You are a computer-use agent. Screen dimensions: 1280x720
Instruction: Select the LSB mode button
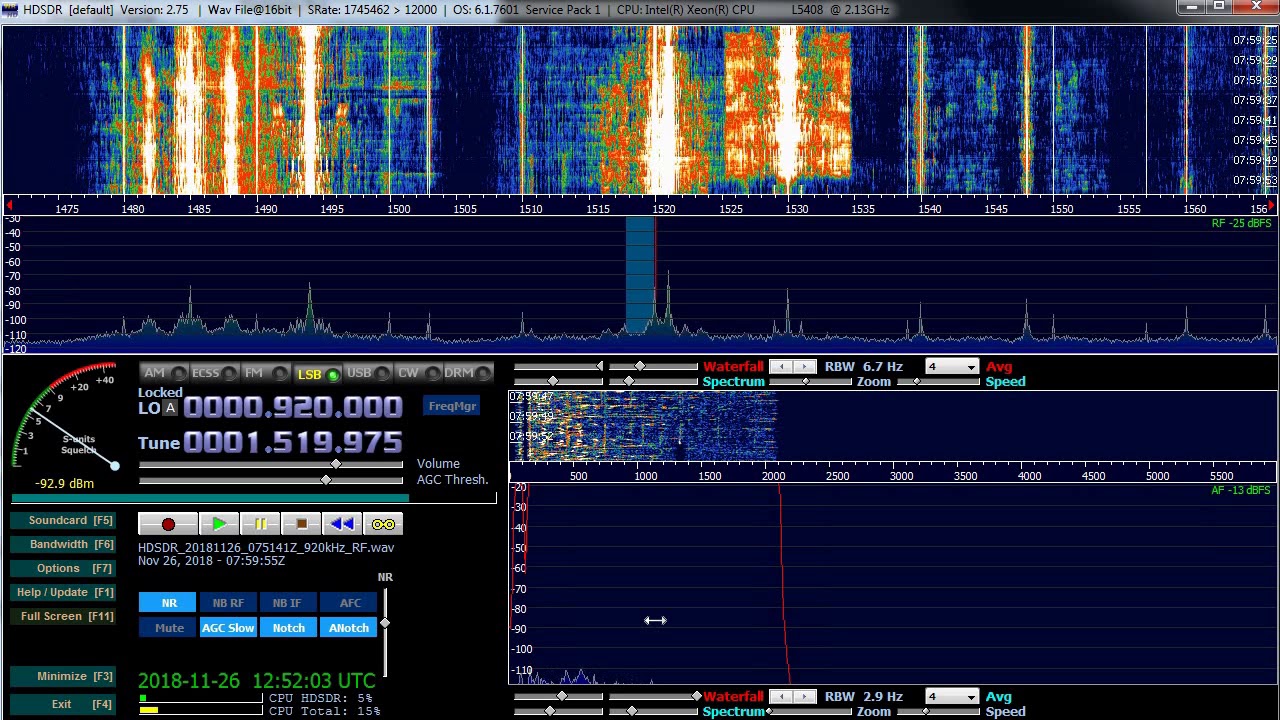[x=317, y=374]
